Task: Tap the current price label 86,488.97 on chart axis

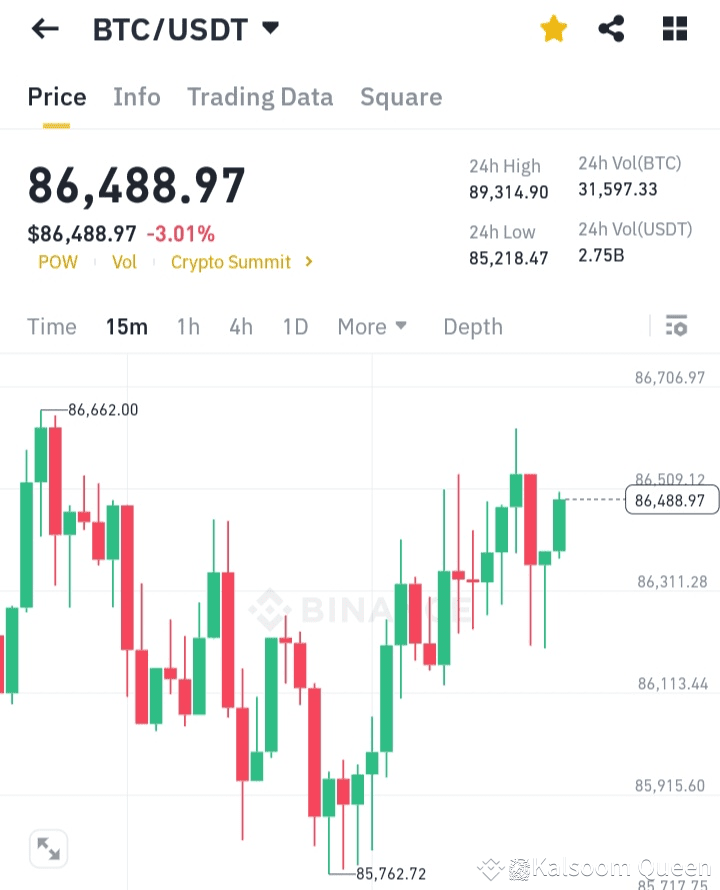Action: click(x=670, y=500)
